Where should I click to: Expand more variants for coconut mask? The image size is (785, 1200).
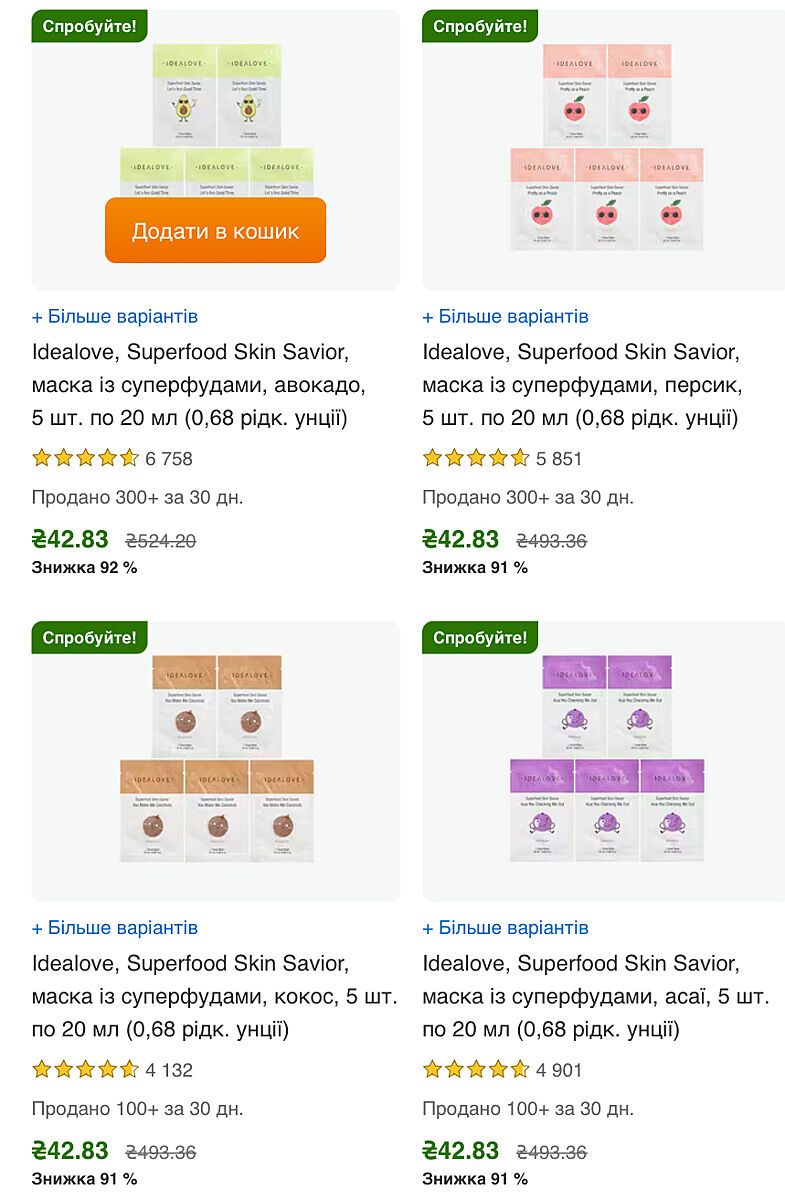pyautogui.click(x=115, y=928)
